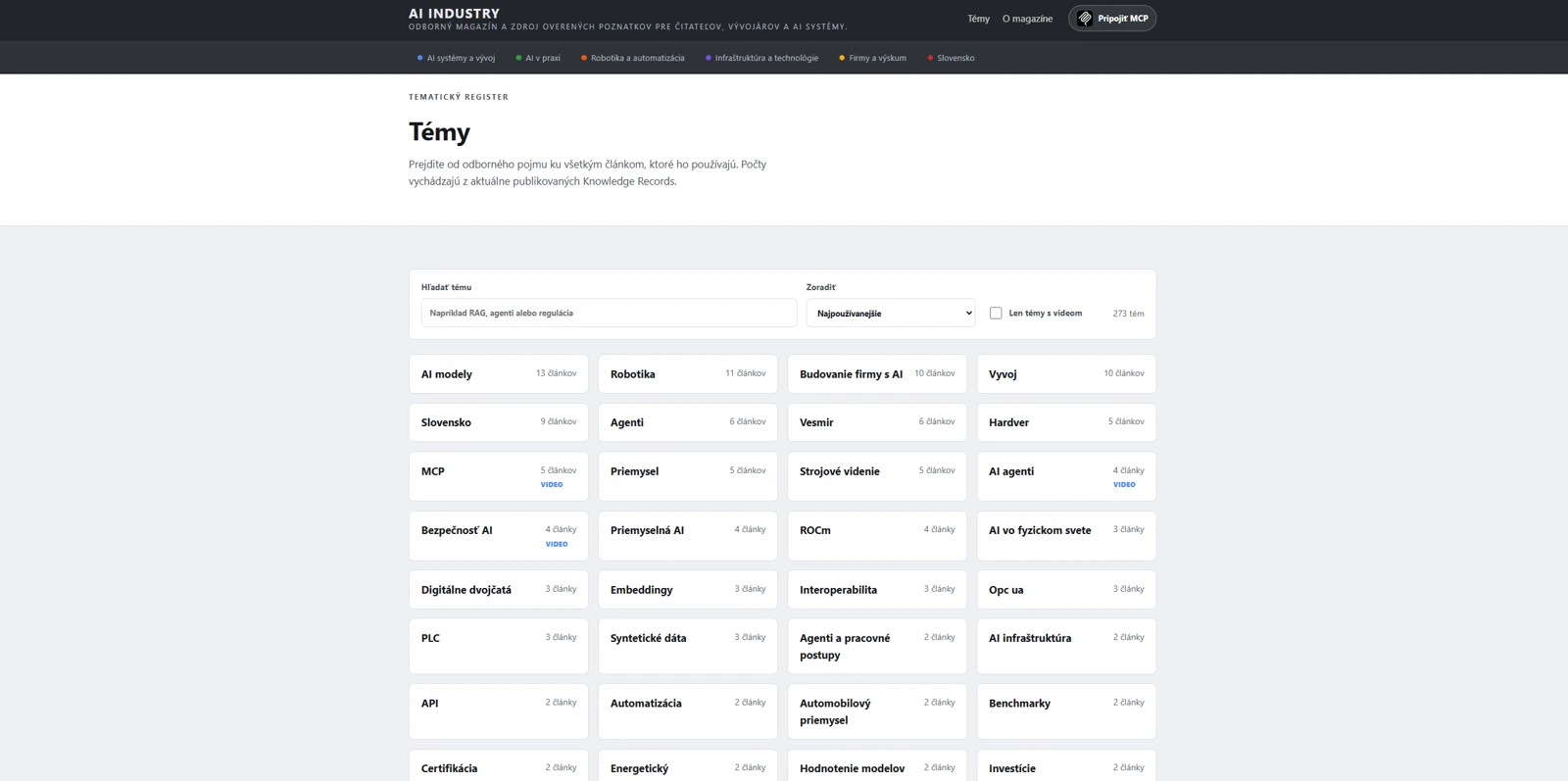The image size is (1568, 781).
Task: Open the Interoperabilita topic card
Action: click(x=877, y=590)
